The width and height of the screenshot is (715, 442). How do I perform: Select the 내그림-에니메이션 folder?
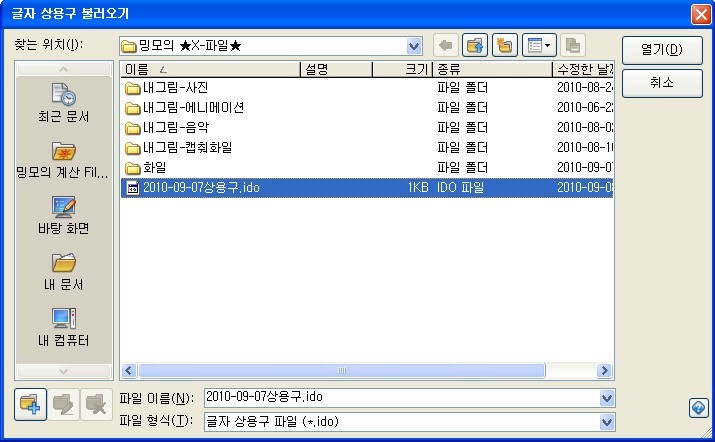coord(193,107)
